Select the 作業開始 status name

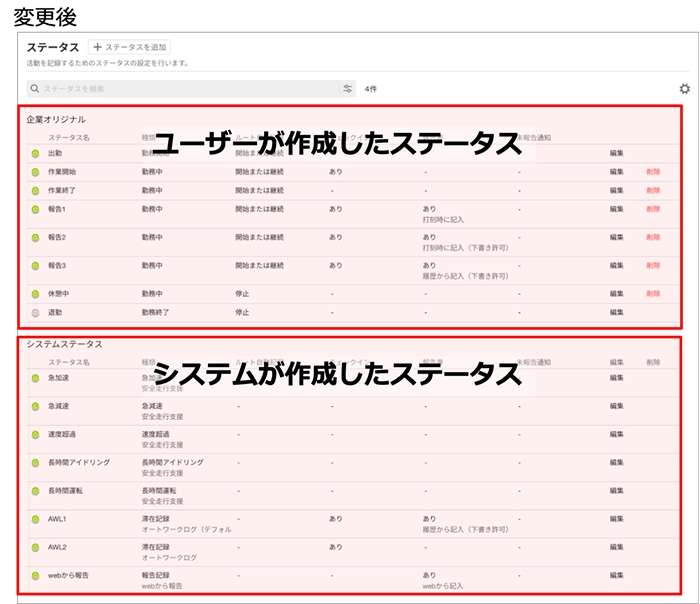pos(62,172)
